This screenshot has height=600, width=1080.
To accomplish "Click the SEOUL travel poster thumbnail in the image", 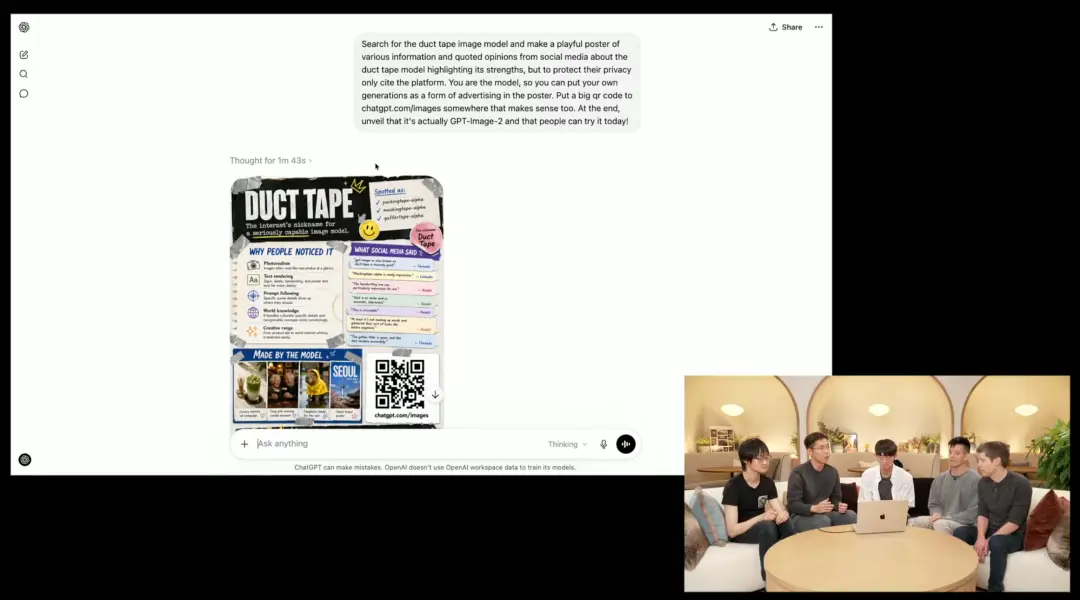I will coord(346,385).
